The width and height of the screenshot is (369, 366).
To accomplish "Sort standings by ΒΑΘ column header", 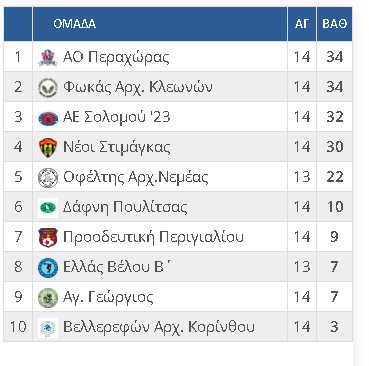I will tap(334, 24).
